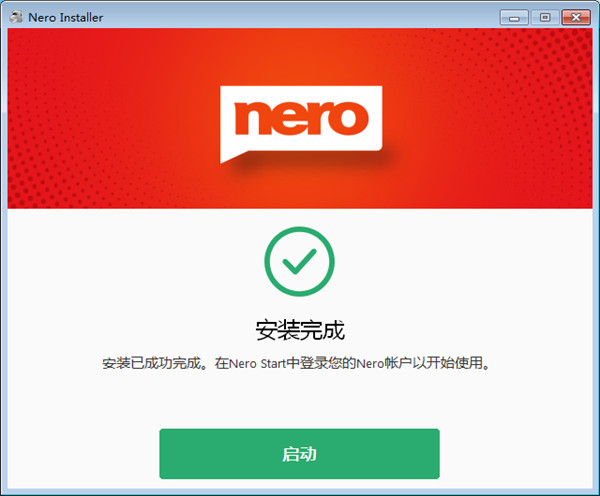
Task: Maximize the Nero Installer window
Action: 545,18
